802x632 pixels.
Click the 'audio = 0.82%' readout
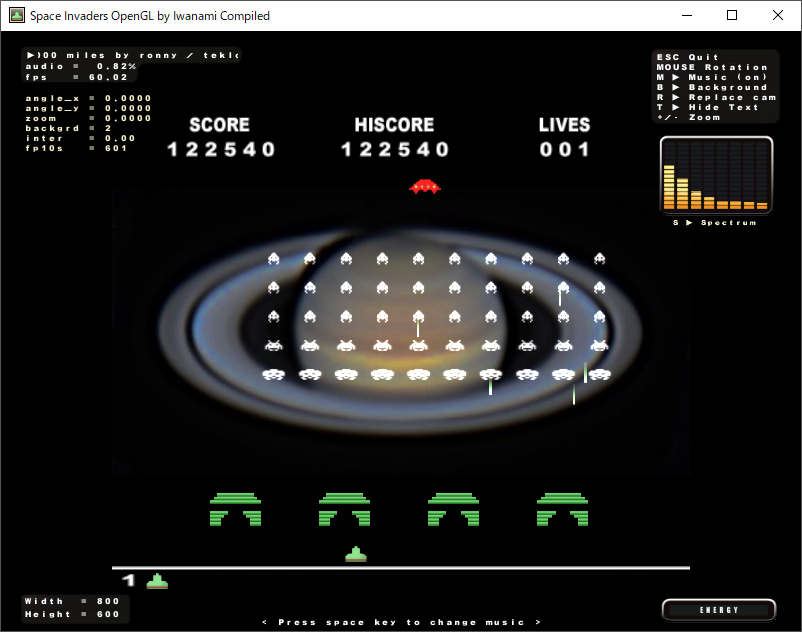81,66
